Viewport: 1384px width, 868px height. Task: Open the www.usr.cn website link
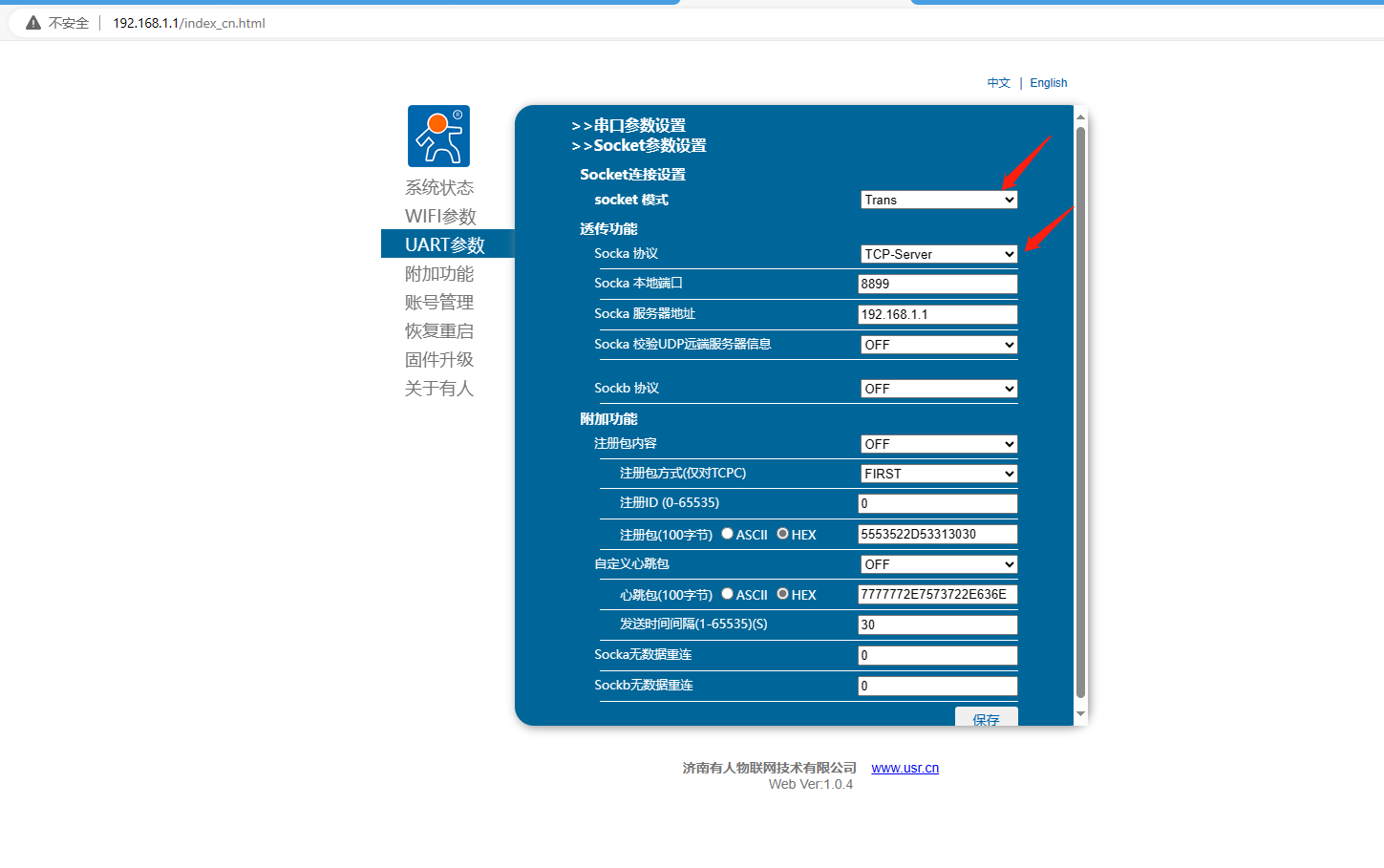pyautogui.click(x=905, y=768)
